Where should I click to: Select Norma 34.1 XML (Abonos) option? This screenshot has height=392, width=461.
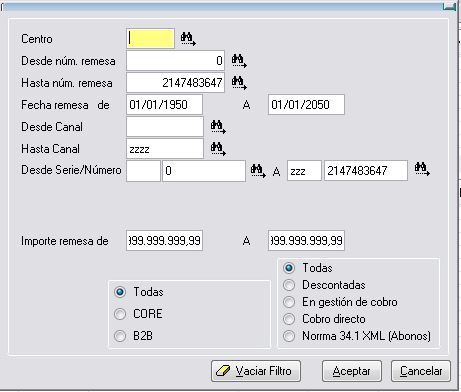click(289, 336)
